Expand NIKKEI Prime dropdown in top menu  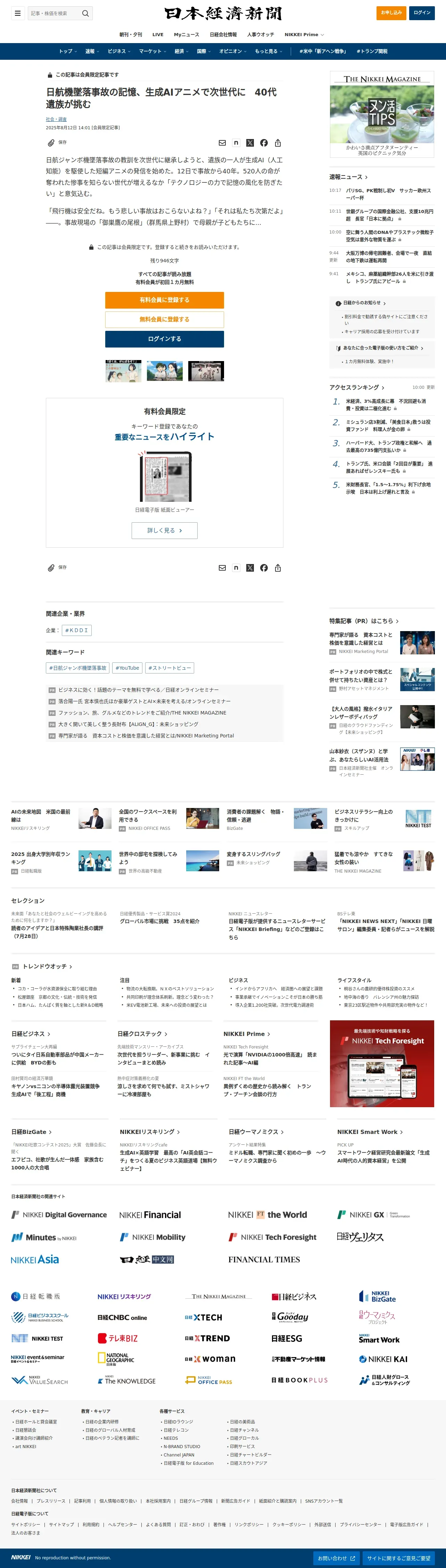[x=304, y=35]
